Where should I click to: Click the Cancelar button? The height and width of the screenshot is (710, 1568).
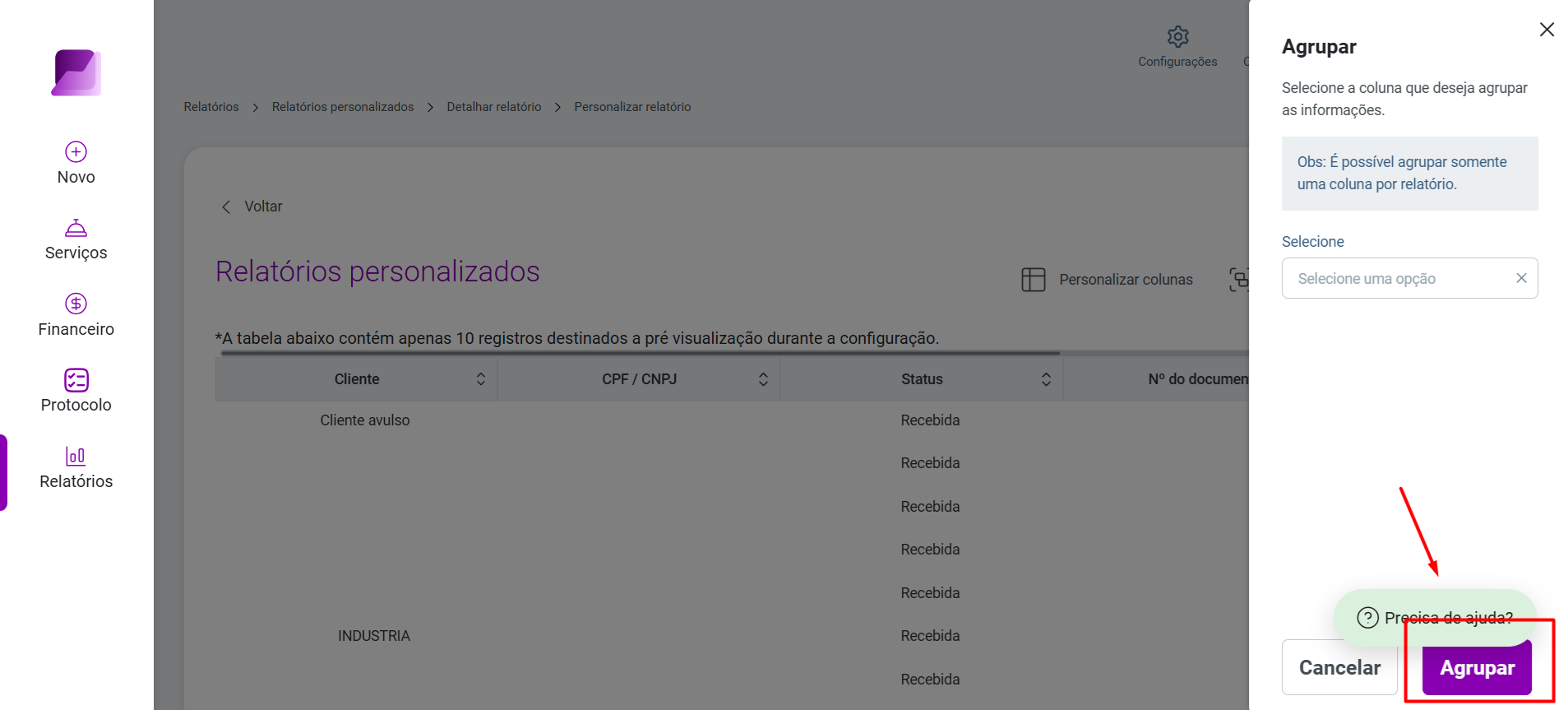(1339, 667)
